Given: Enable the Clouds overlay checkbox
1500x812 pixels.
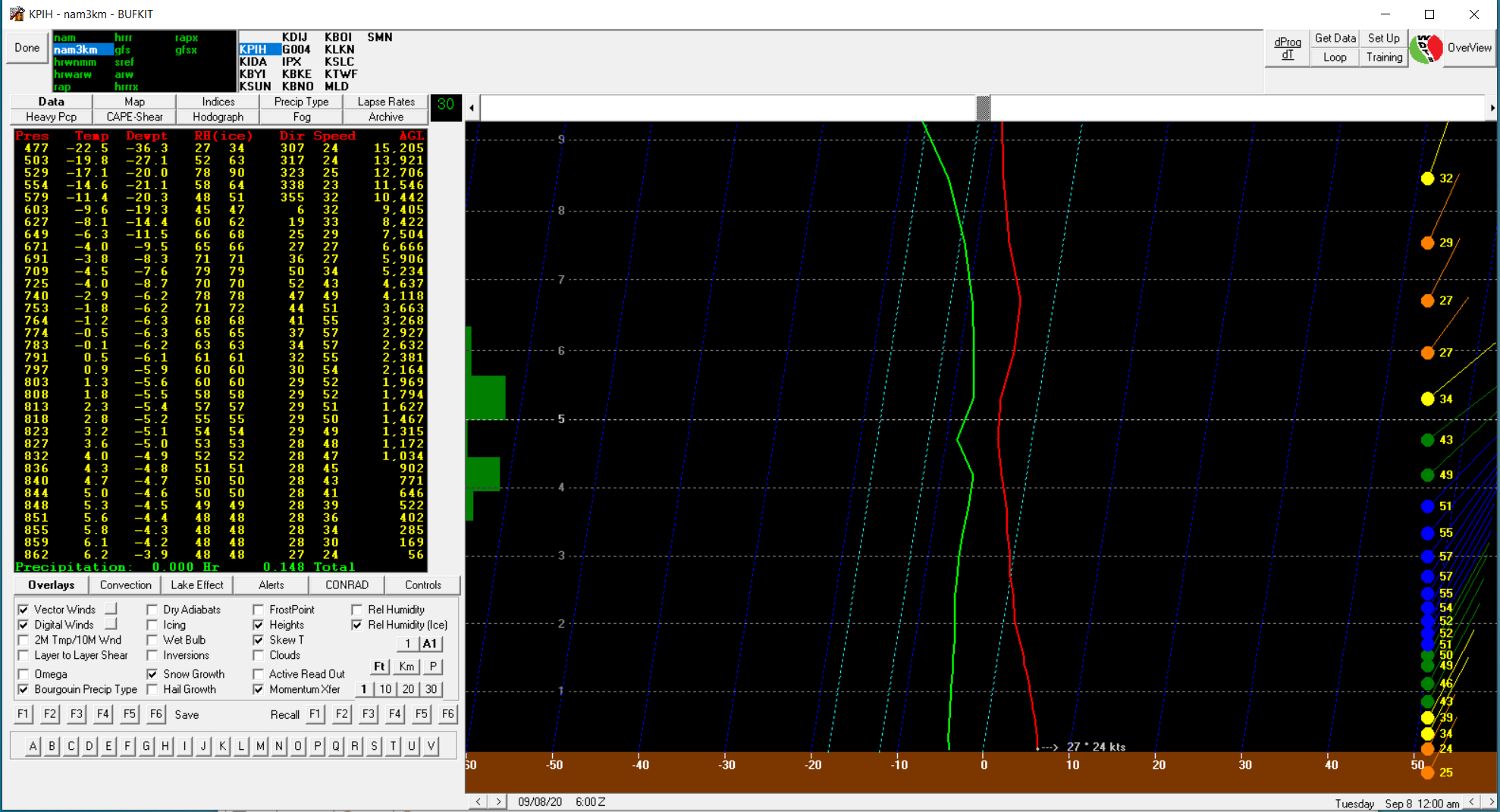Looking at the screenshot, I should pyautogui.click(x=259, y=655).
